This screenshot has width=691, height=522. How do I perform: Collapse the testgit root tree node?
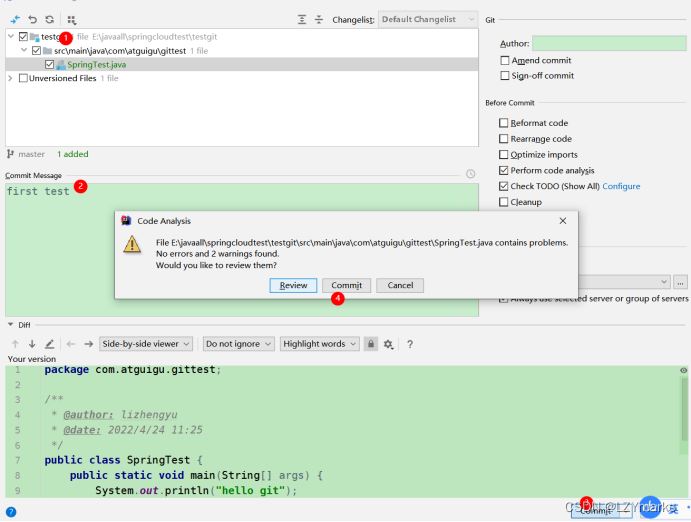click(11, 37)
